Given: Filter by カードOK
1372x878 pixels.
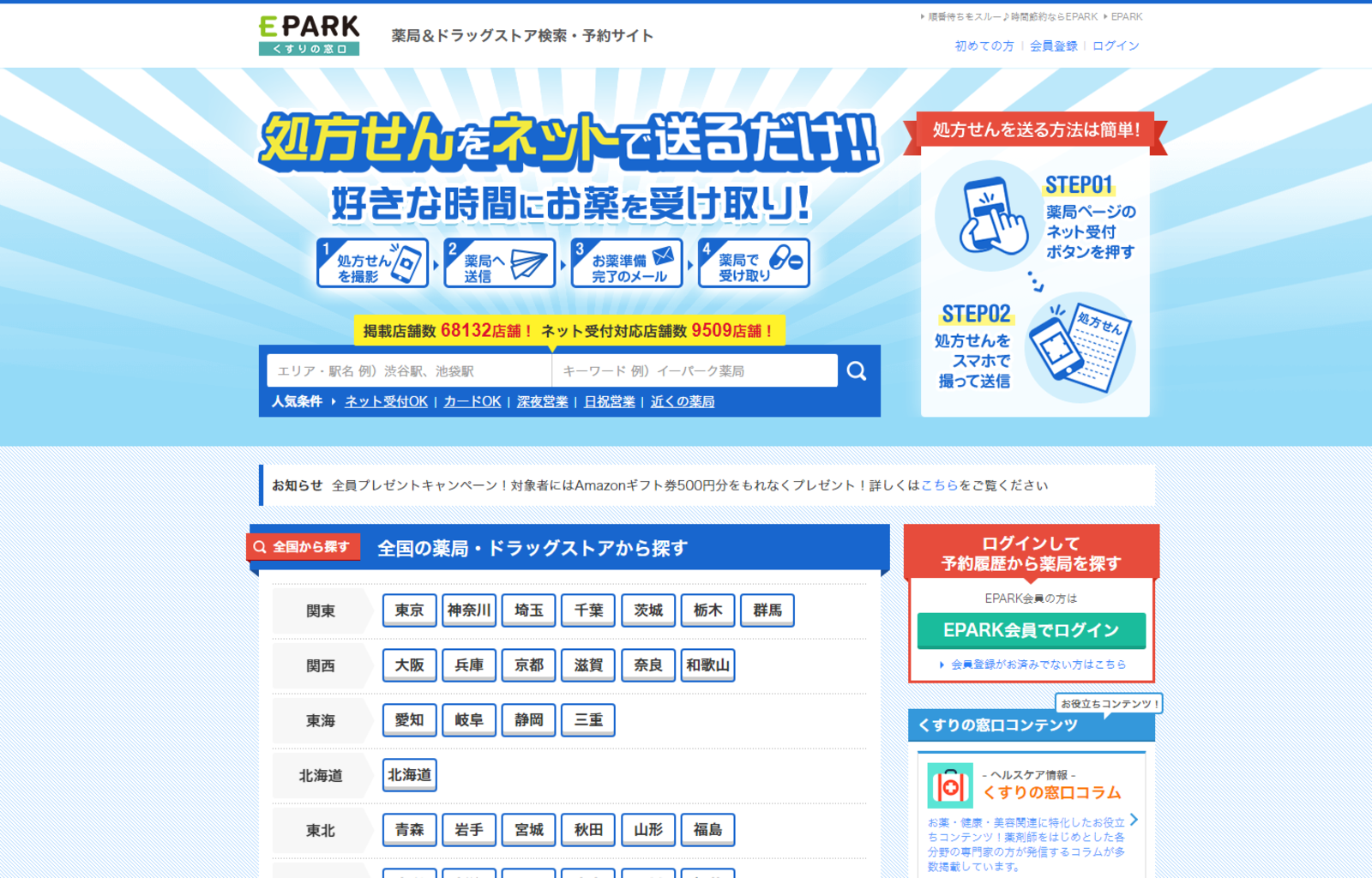Looking at the screenshot, I should pyautogui.click(x=472, y=401).
